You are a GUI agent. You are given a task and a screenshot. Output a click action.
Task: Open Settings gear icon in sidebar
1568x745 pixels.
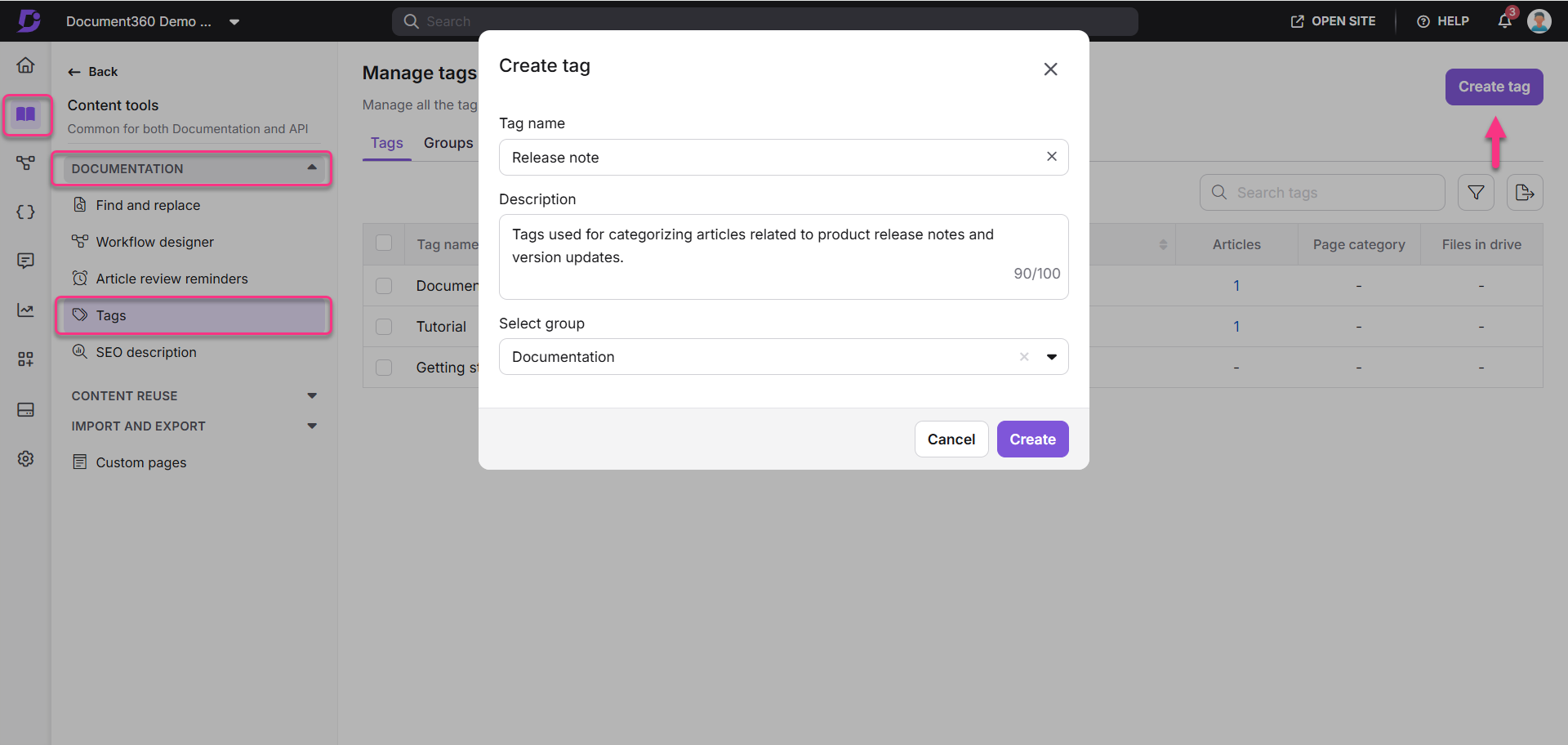(26, 459)
